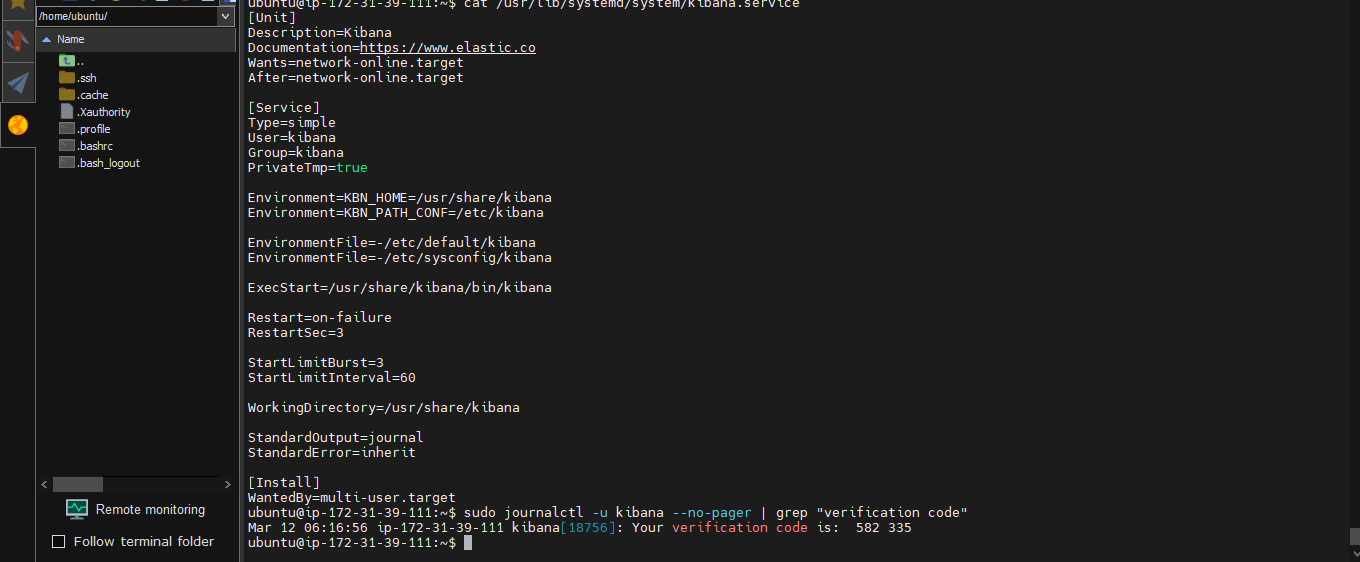This screenshot has height=562, width=1360.
Task: Click the "Group=kibana" line
Action: point(296,152)
